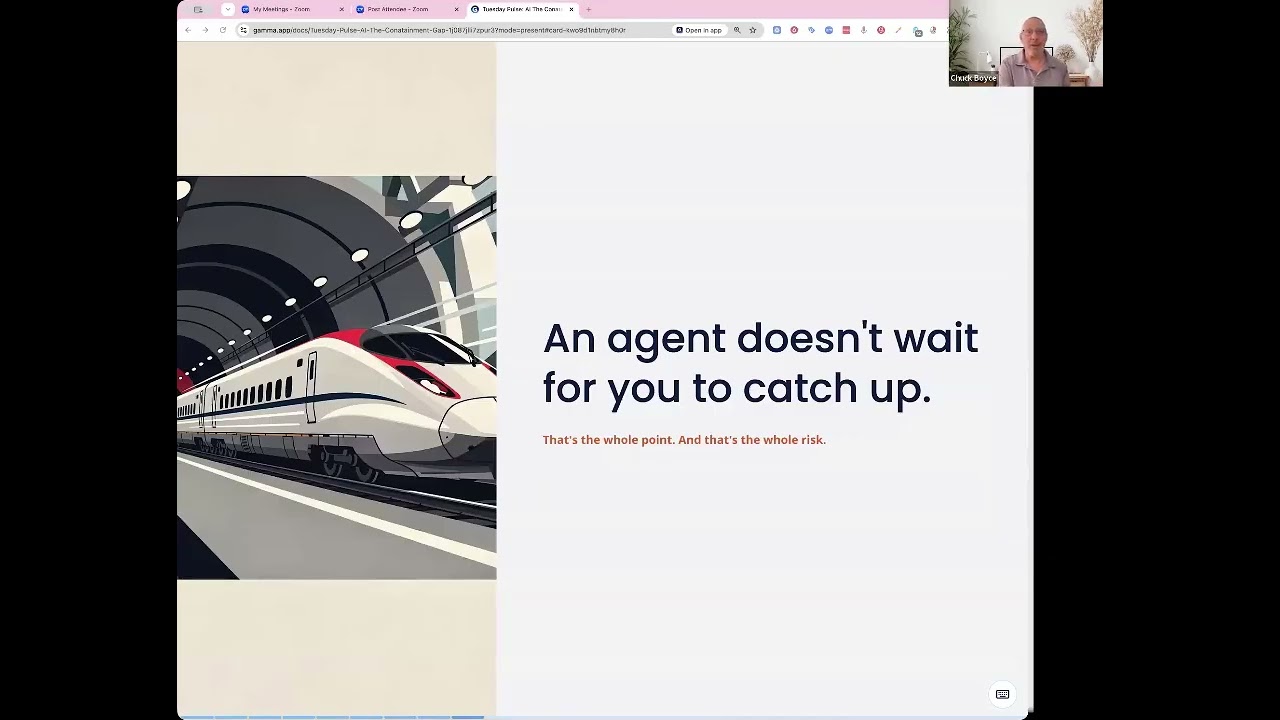Switch to the My Meetings - Zoom tab
This screenshot has height=720, width=1280.
291,9
